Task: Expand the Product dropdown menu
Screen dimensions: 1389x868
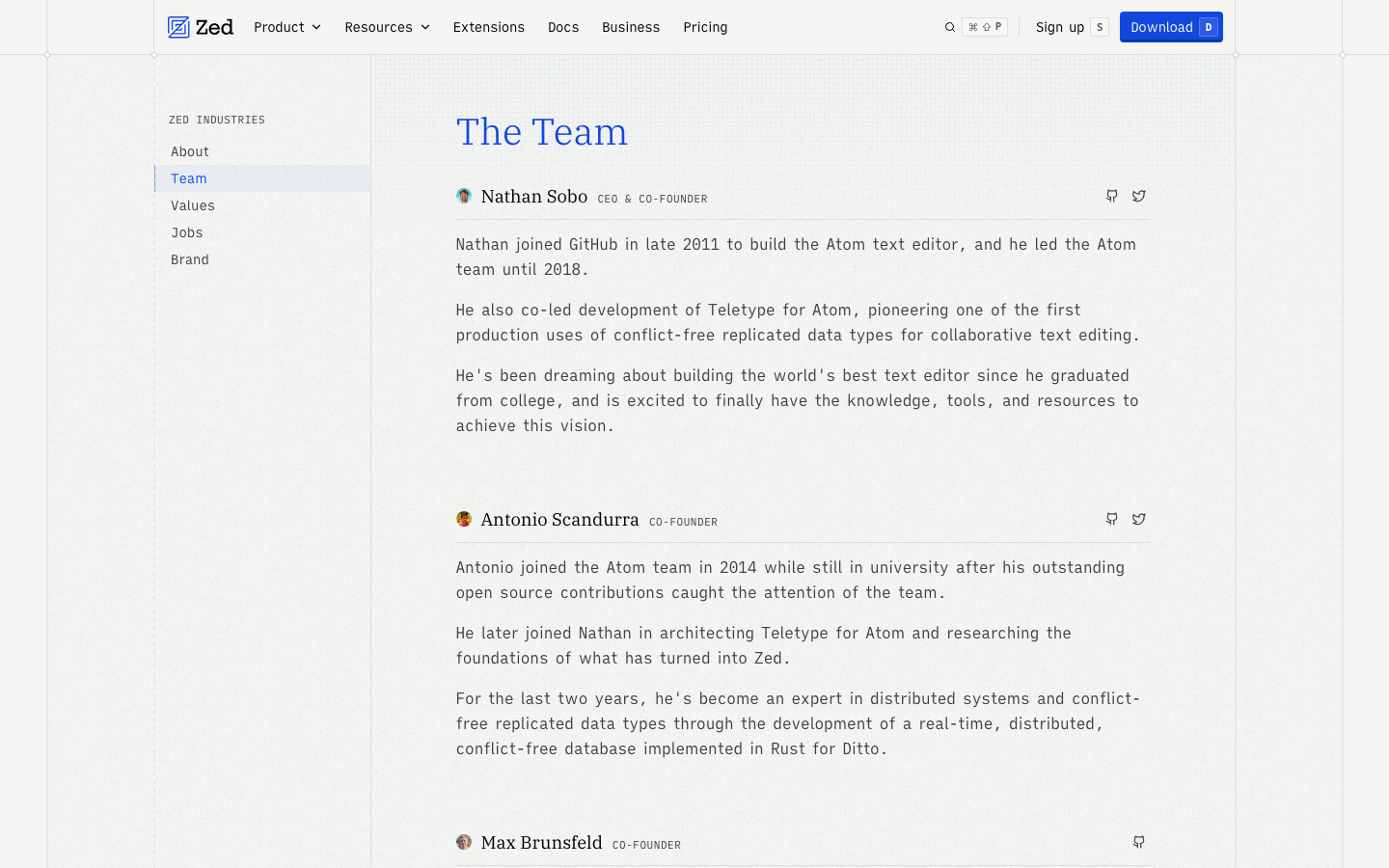Action: (287, 27)
